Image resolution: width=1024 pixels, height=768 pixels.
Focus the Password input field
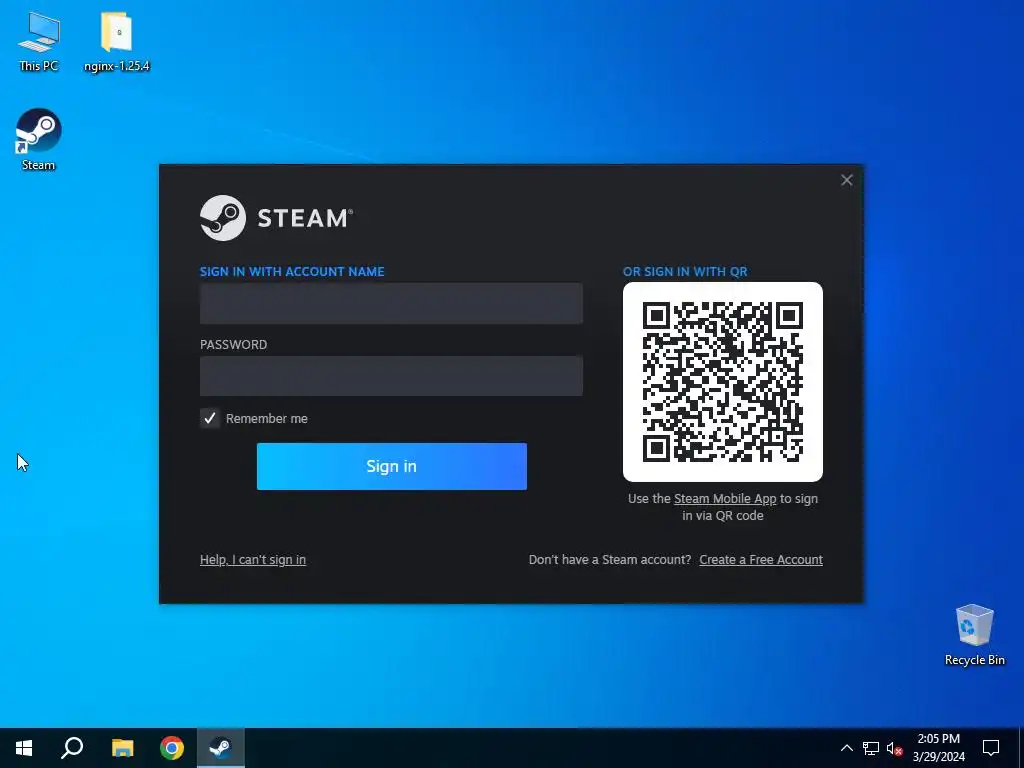(x=391, y=376)
